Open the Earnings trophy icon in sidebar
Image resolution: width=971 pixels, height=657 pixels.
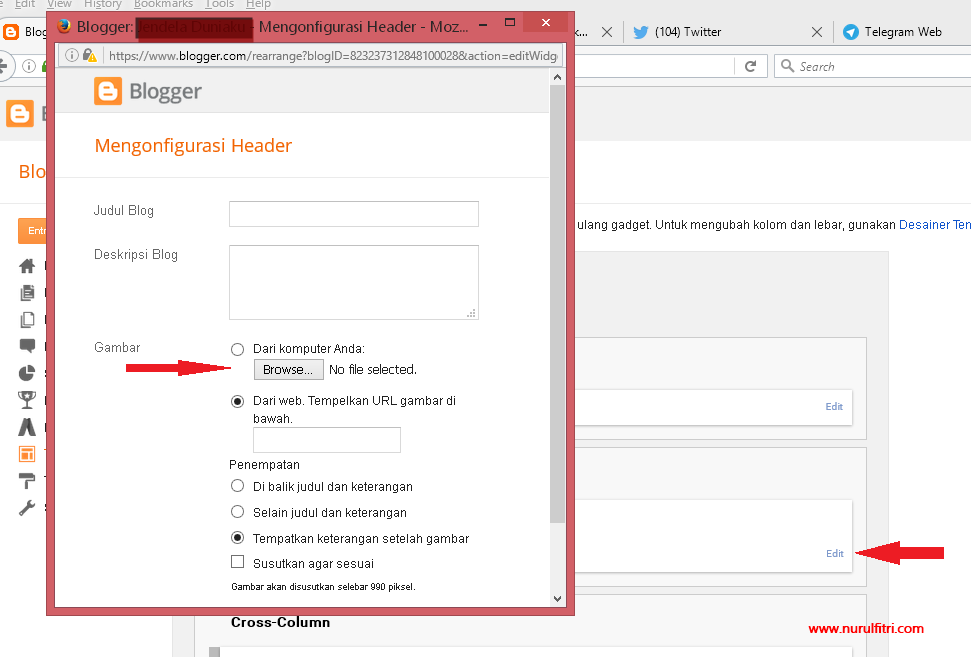27,400
